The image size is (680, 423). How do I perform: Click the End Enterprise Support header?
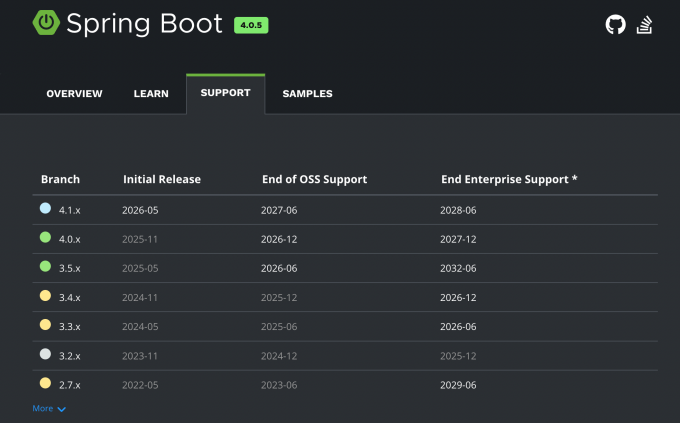coord(509,180)
